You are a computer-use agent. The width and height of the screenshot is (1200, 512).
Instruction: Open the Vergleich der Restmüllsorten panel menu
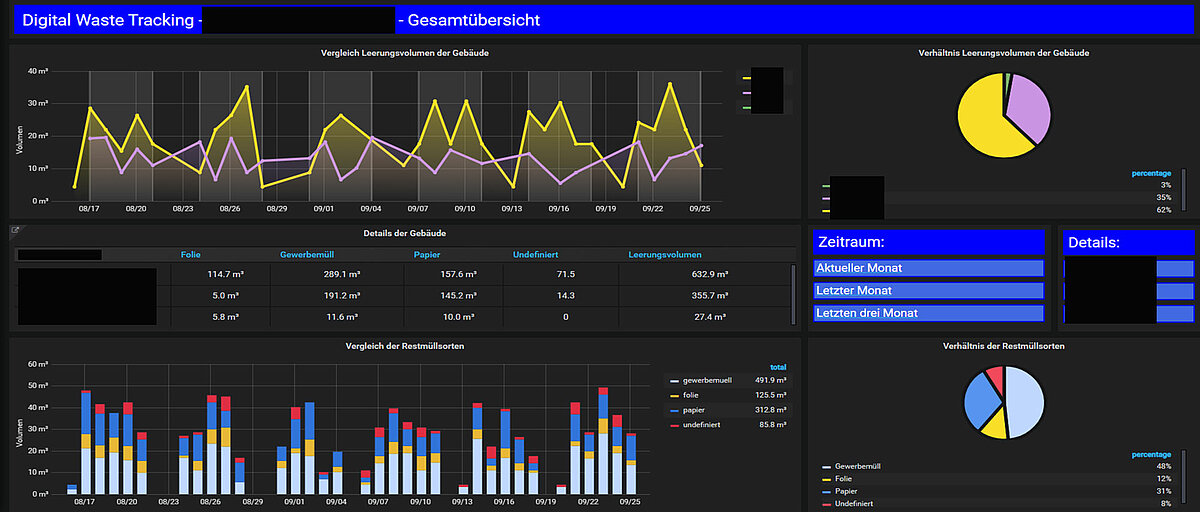click(404, 346)
